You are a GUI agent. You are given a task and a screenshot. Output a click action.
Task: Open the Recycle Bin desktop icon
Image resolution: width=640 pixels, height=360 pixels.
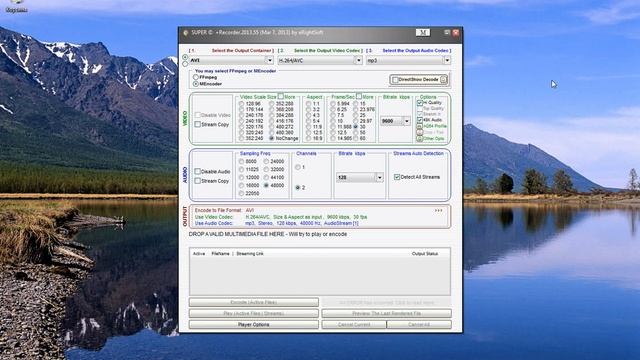16,6
